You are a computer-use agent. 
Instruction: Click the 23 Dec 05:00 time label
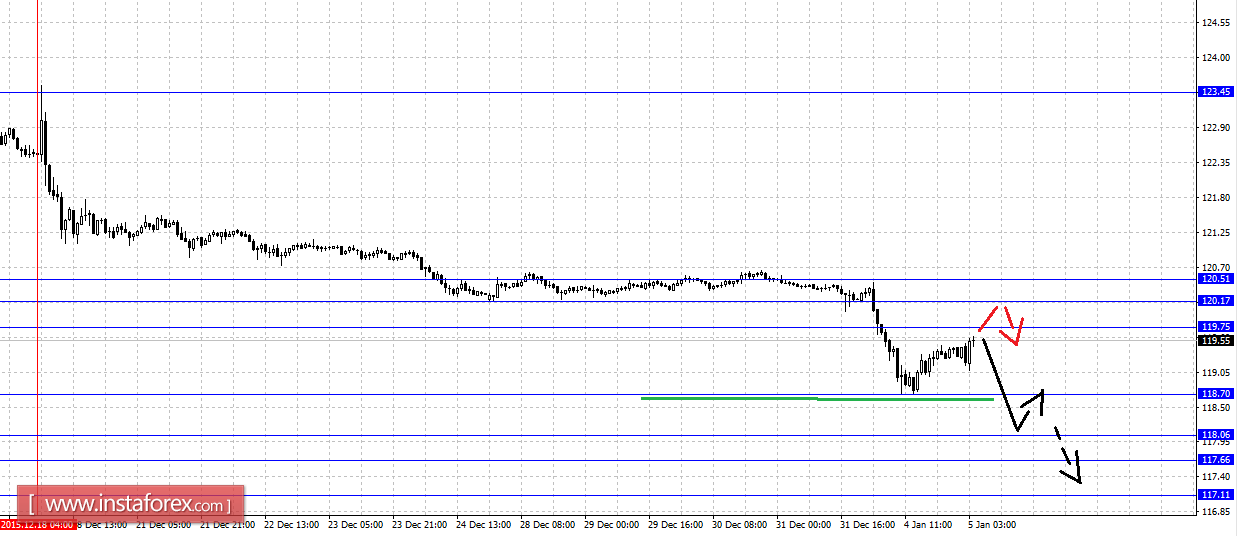356,524
